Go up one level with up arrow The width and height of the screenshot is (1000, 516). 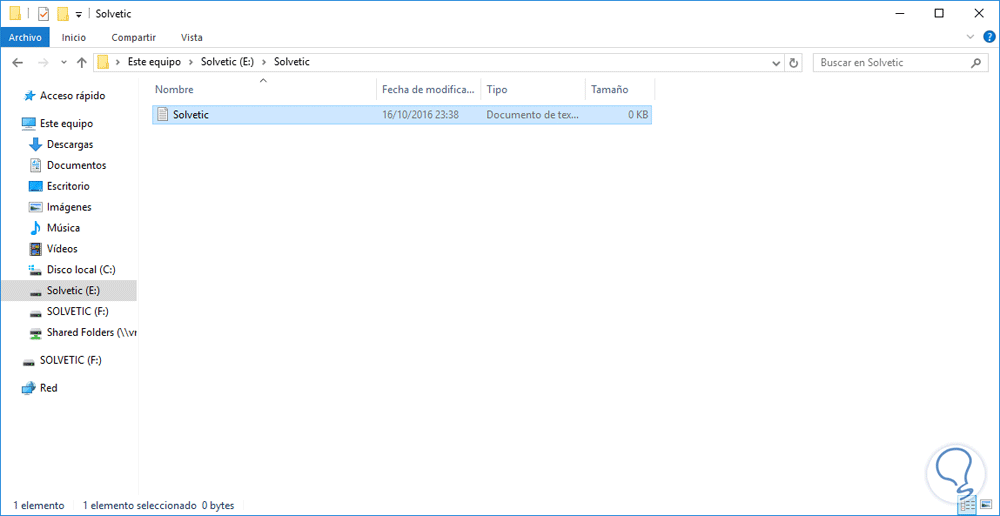tap(82, 63)
